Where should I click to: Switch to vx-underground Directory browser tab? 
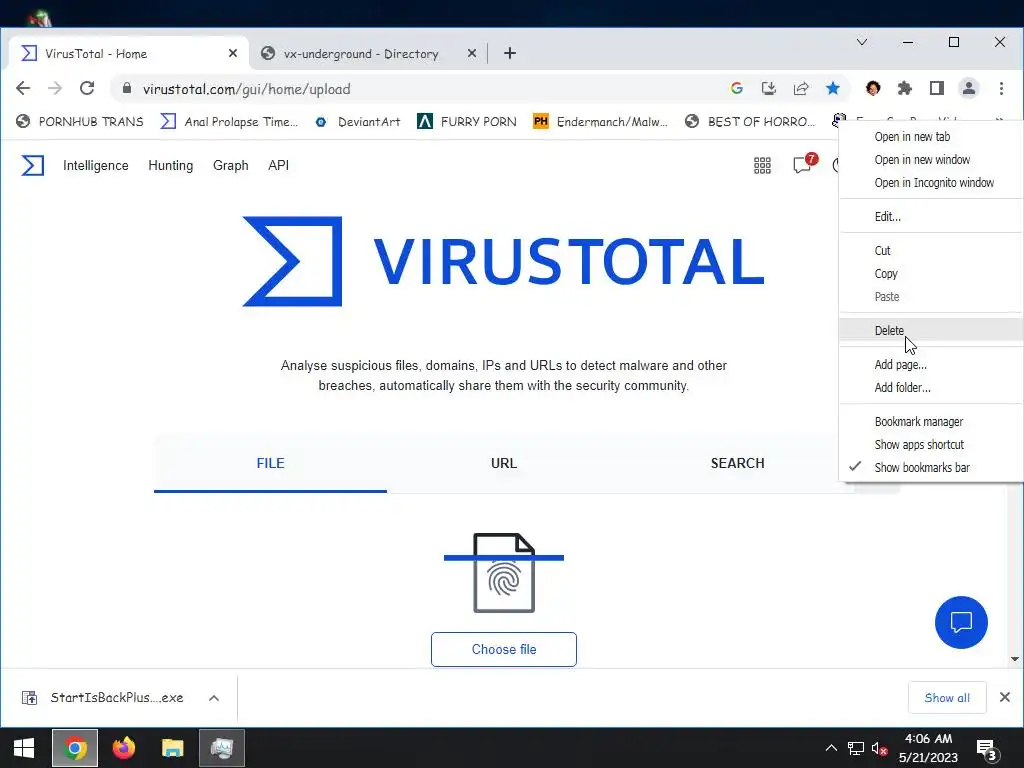point(360,54)
